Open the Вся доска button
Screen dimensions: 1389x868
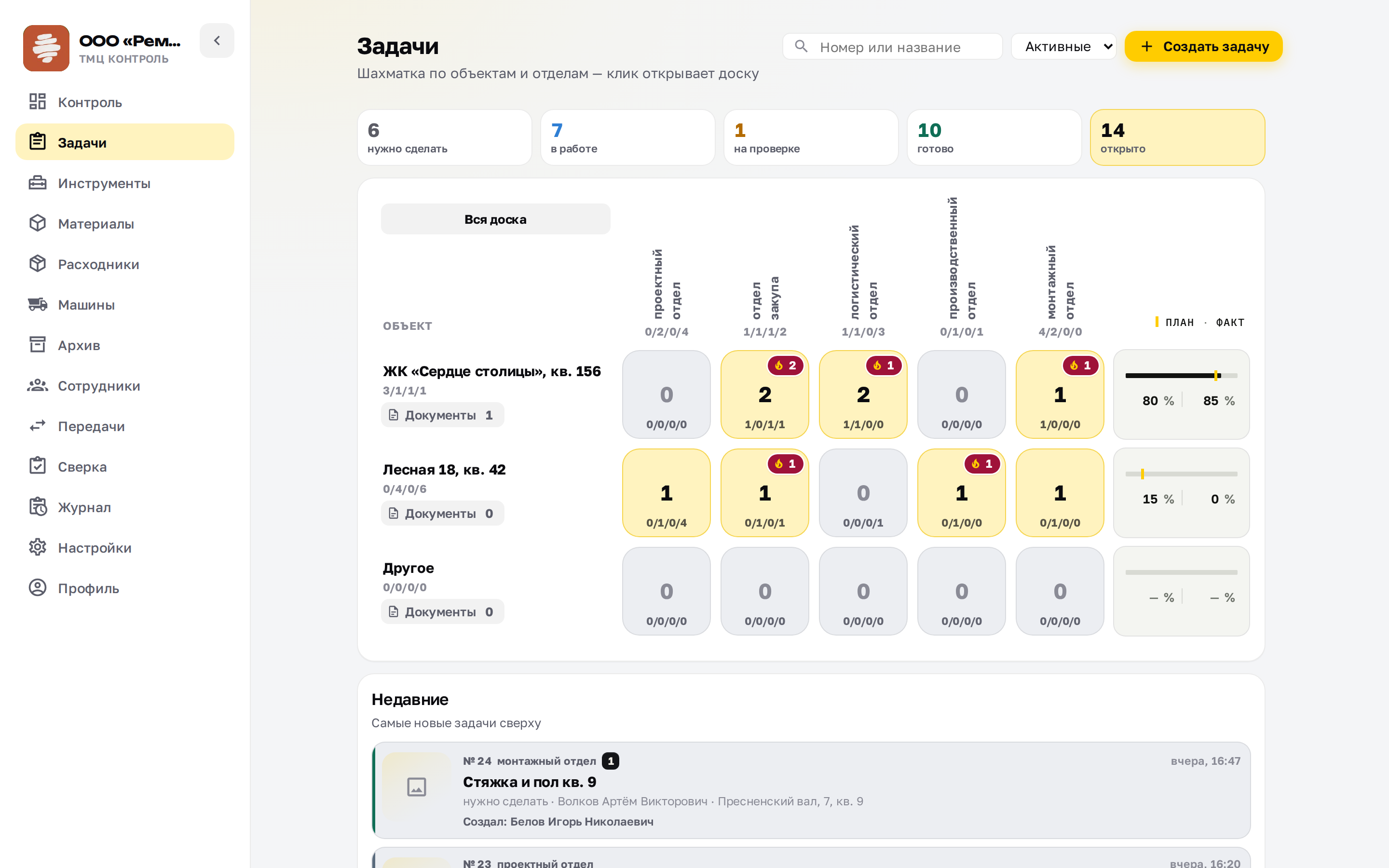pyautogui.click(x=496, y=219)
